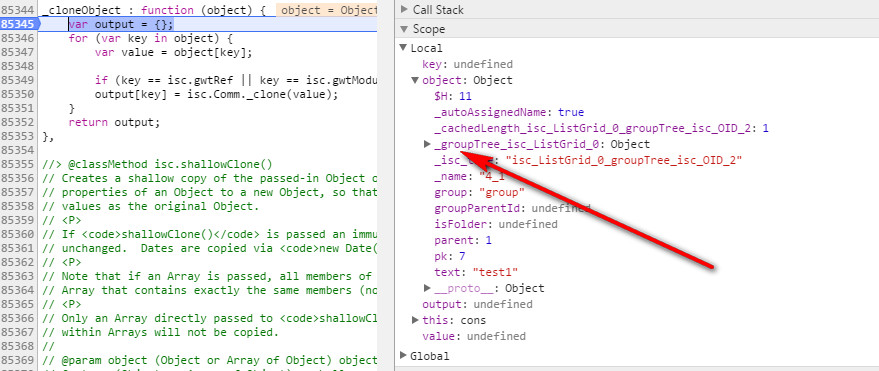Select the text: "test1" property
879x371 pixels.
coord(476,272)
